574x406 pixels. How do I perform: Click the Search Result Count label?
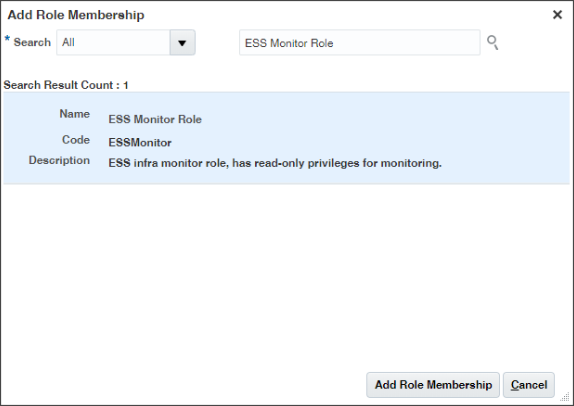point(66,85)
